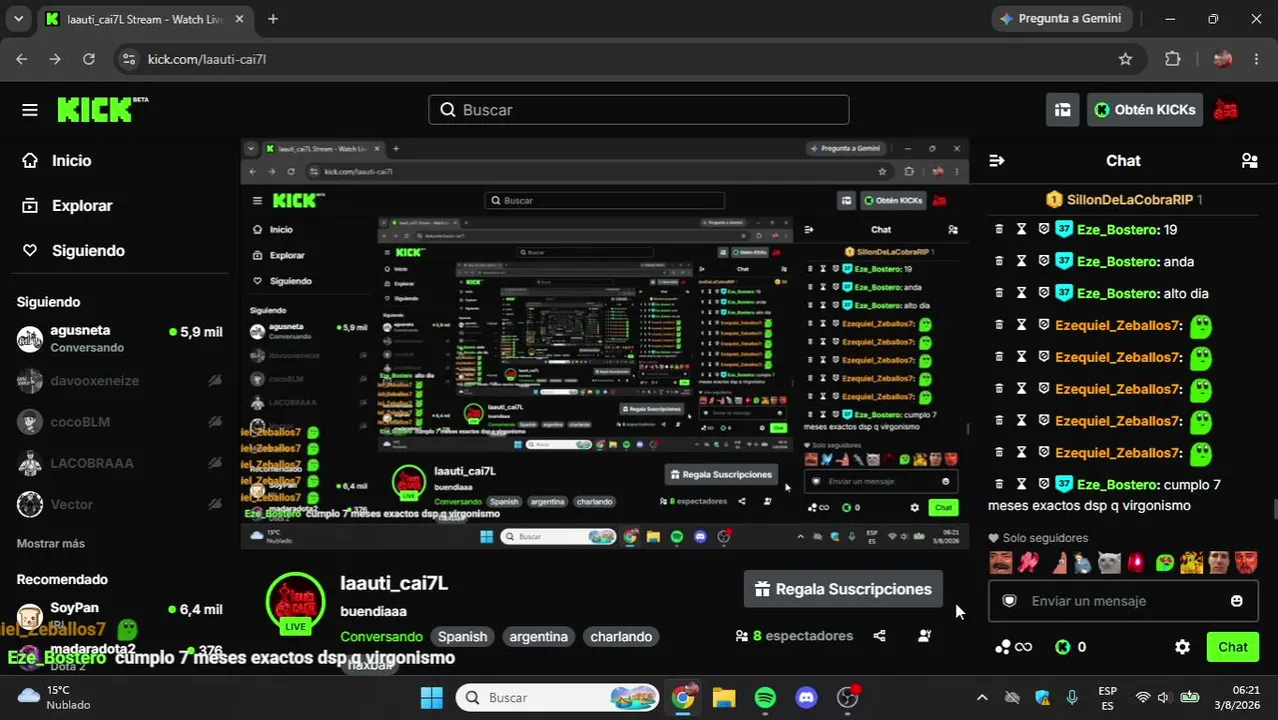
Task: Open Chrome profile avatar menu
Action: [x=1222, y=59]
